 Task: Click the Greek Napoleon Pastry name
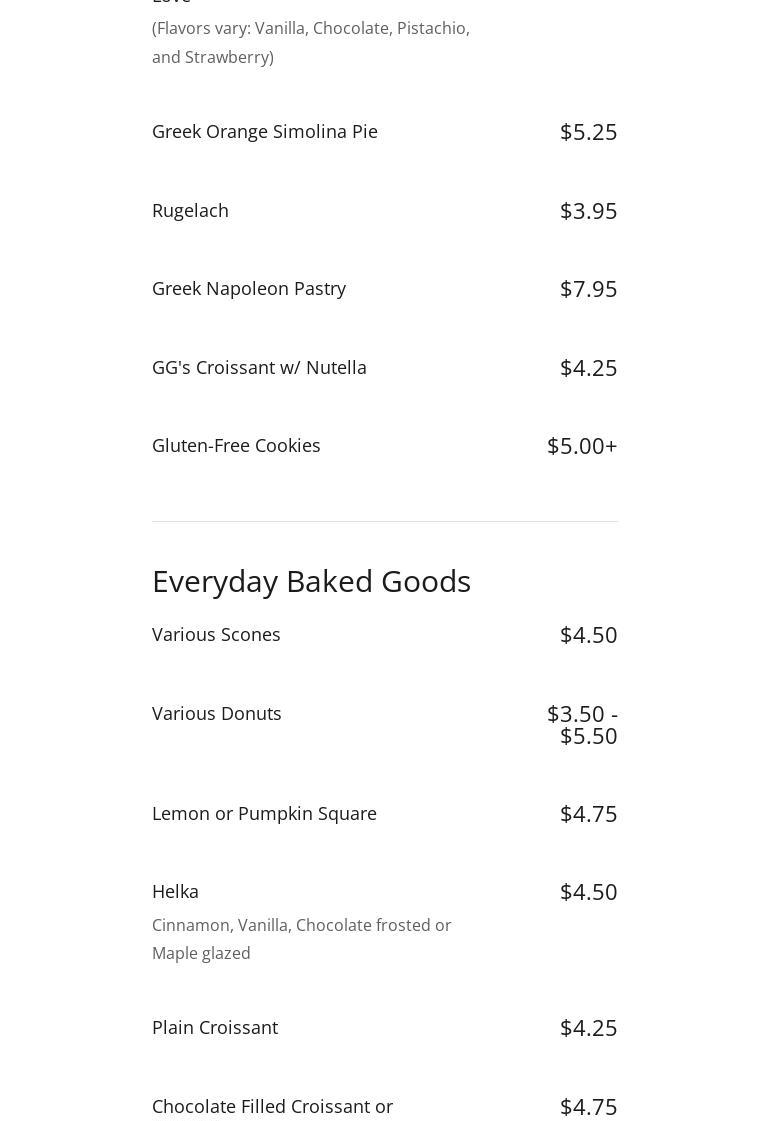(249, 289)
